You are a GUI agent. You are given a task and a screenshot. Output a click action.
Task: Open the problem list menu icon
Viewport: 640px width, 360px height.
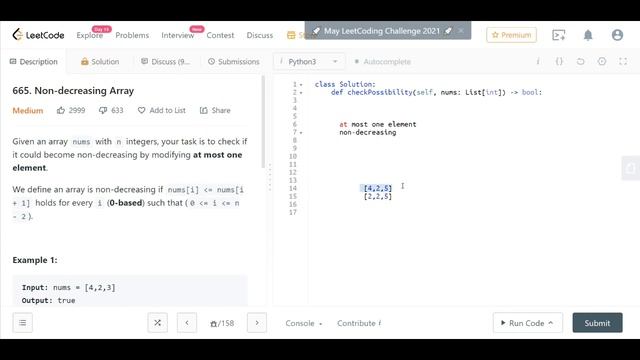[x=22, y=323]
